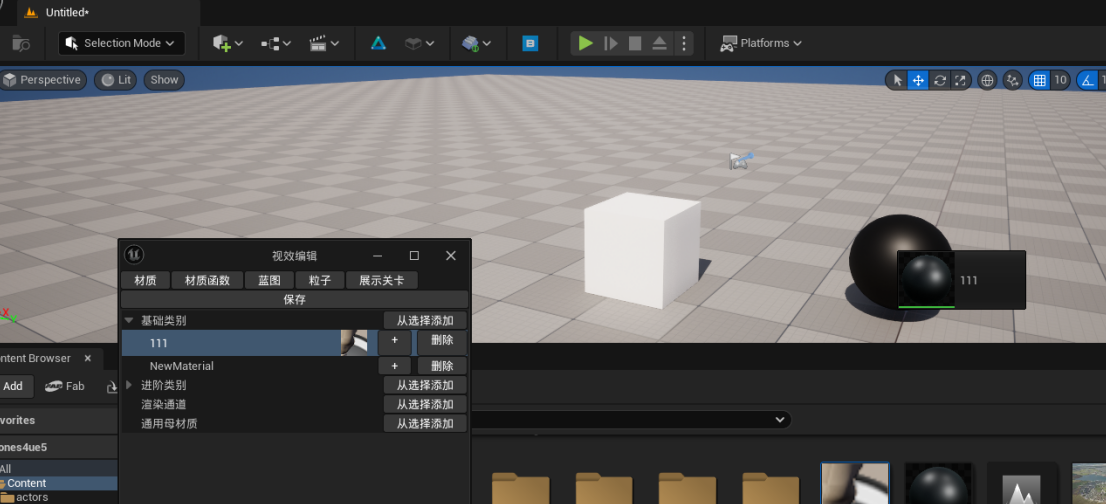
Task: Select the 111 material thumbnail in list
Action: 354,343
